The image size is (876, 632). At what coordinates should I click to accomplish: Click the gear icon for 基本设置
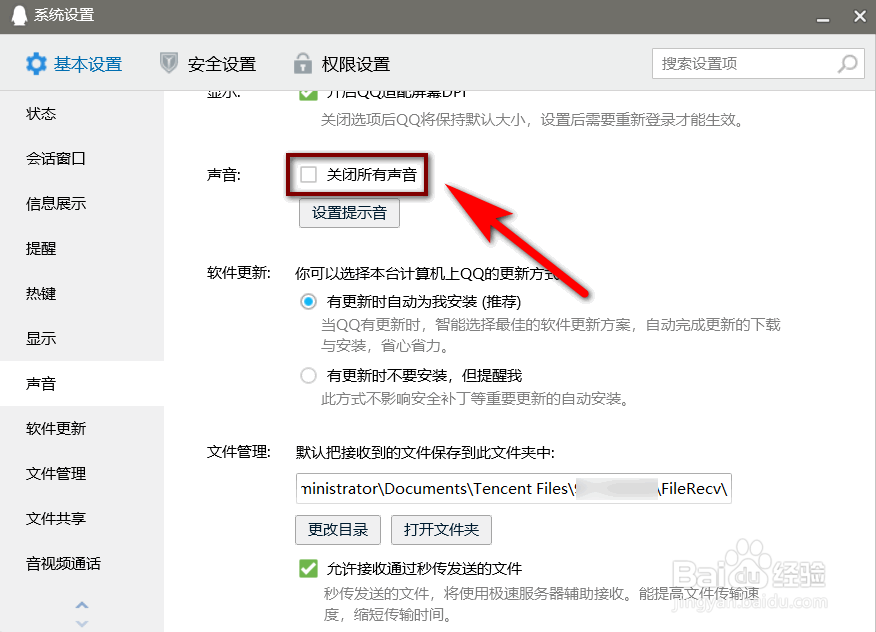36,64
